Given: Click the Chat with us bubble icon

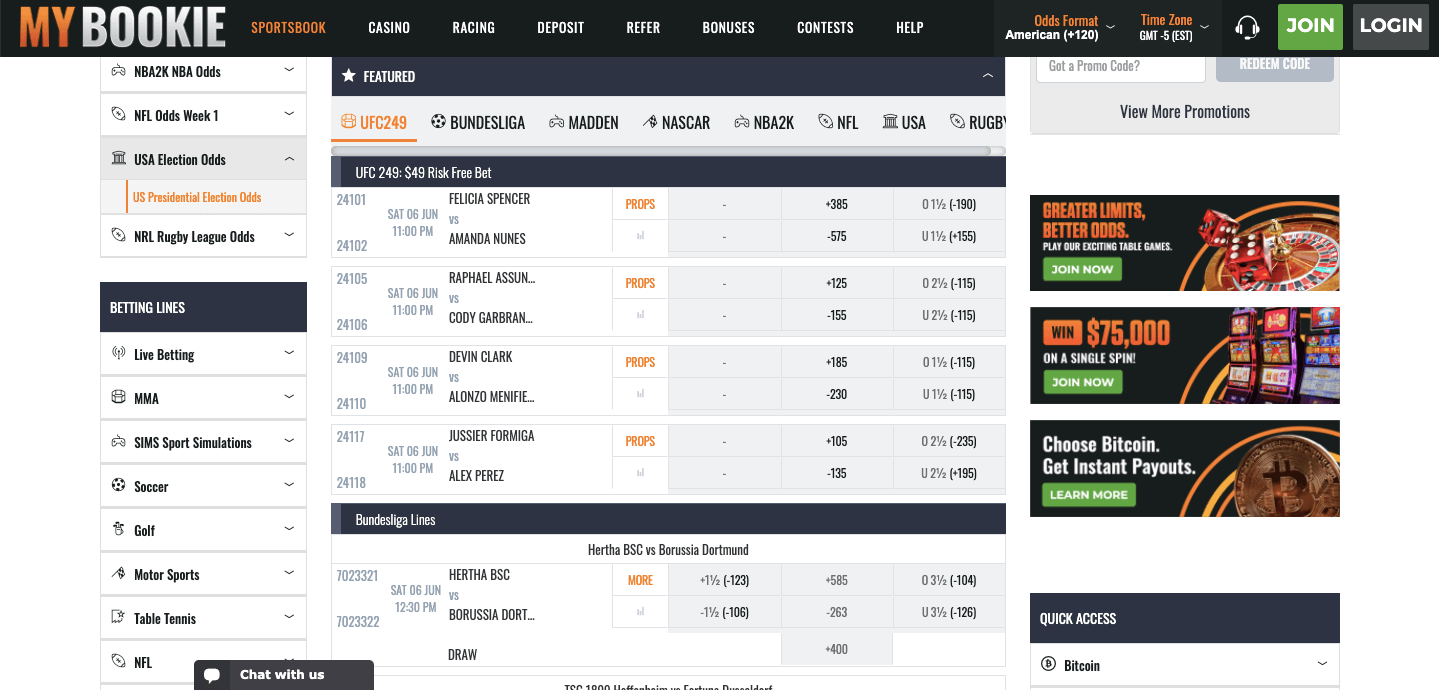Looking at the screenshot, I should pyautogui.click(x=213, y=675).
